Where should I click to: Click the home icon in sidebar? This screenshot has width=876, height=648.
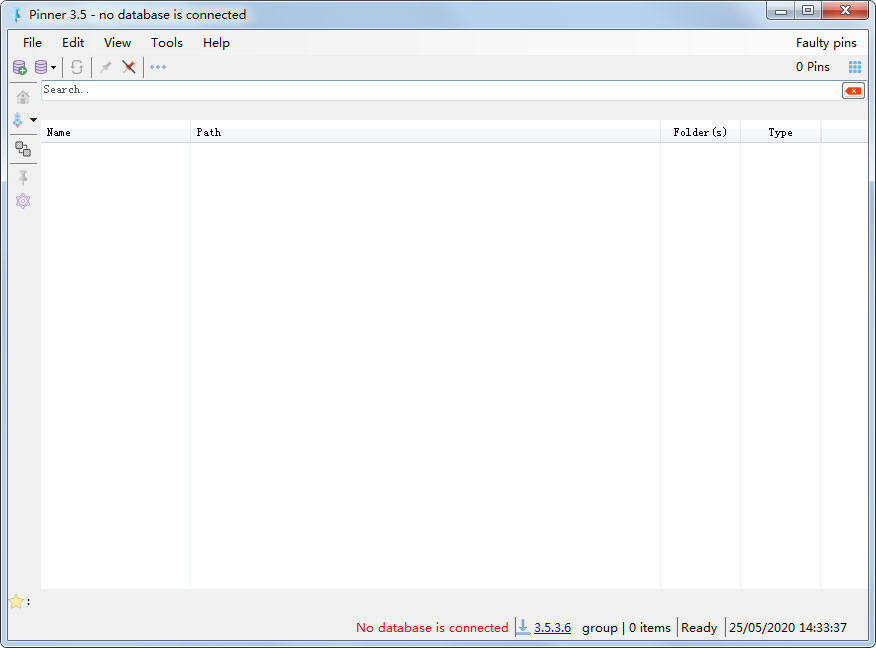(x=23, y=97)
